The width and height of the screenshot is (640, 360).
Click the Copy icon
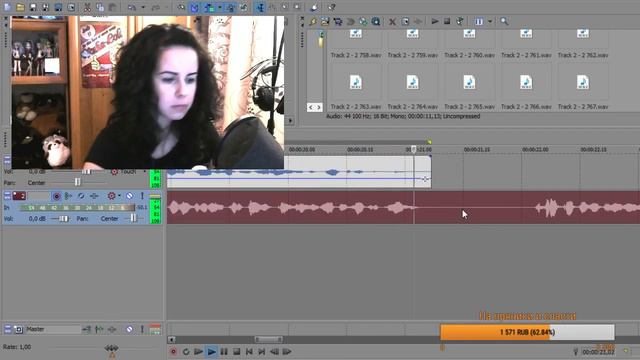click(100, 7)
